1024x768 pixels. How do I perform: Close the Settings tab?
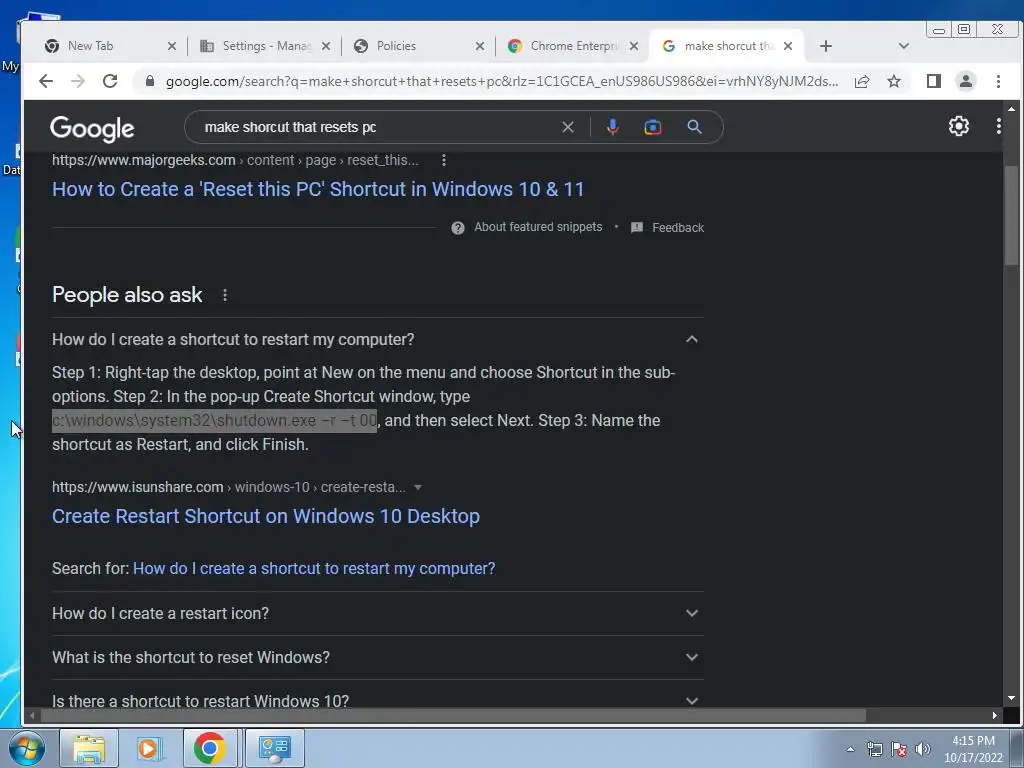pos(326,46)
